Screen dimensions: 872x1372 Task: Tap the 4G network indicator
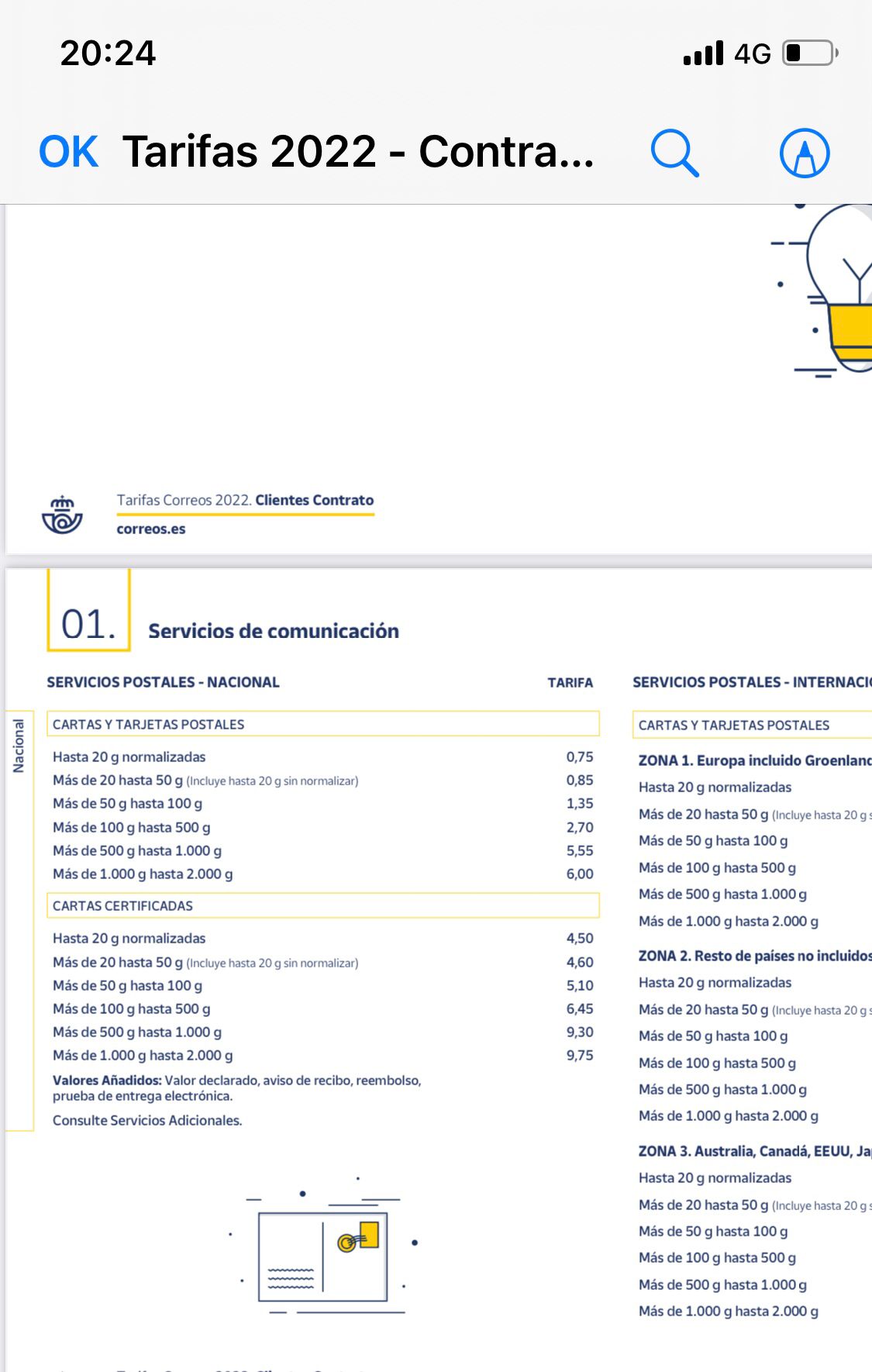(753, 53)
